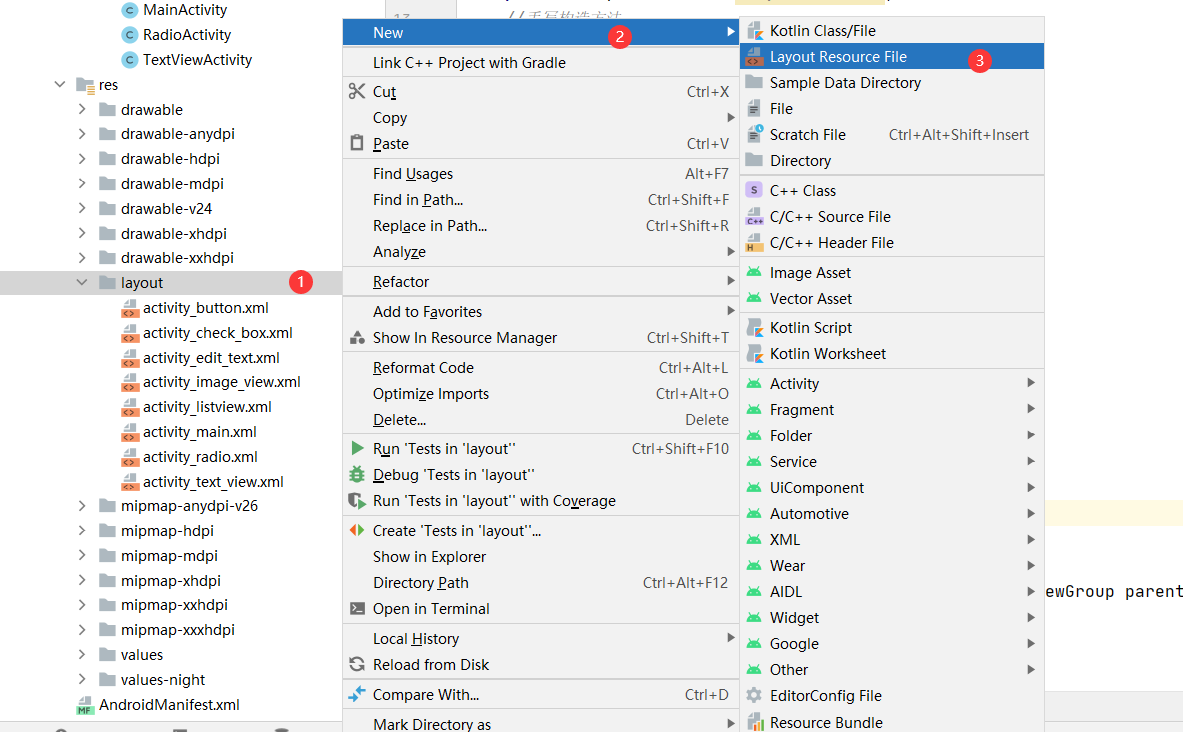The width and height of the screenshot is (1183, 732).
Task: Click the C++ Class icon
Action: pos(754,191)
